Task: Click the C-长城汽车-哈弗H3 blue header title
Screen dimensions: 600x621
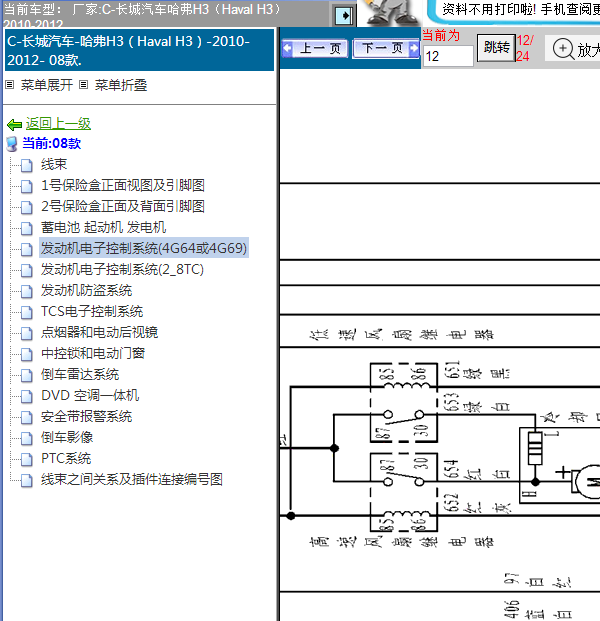Action: [139, 50]
